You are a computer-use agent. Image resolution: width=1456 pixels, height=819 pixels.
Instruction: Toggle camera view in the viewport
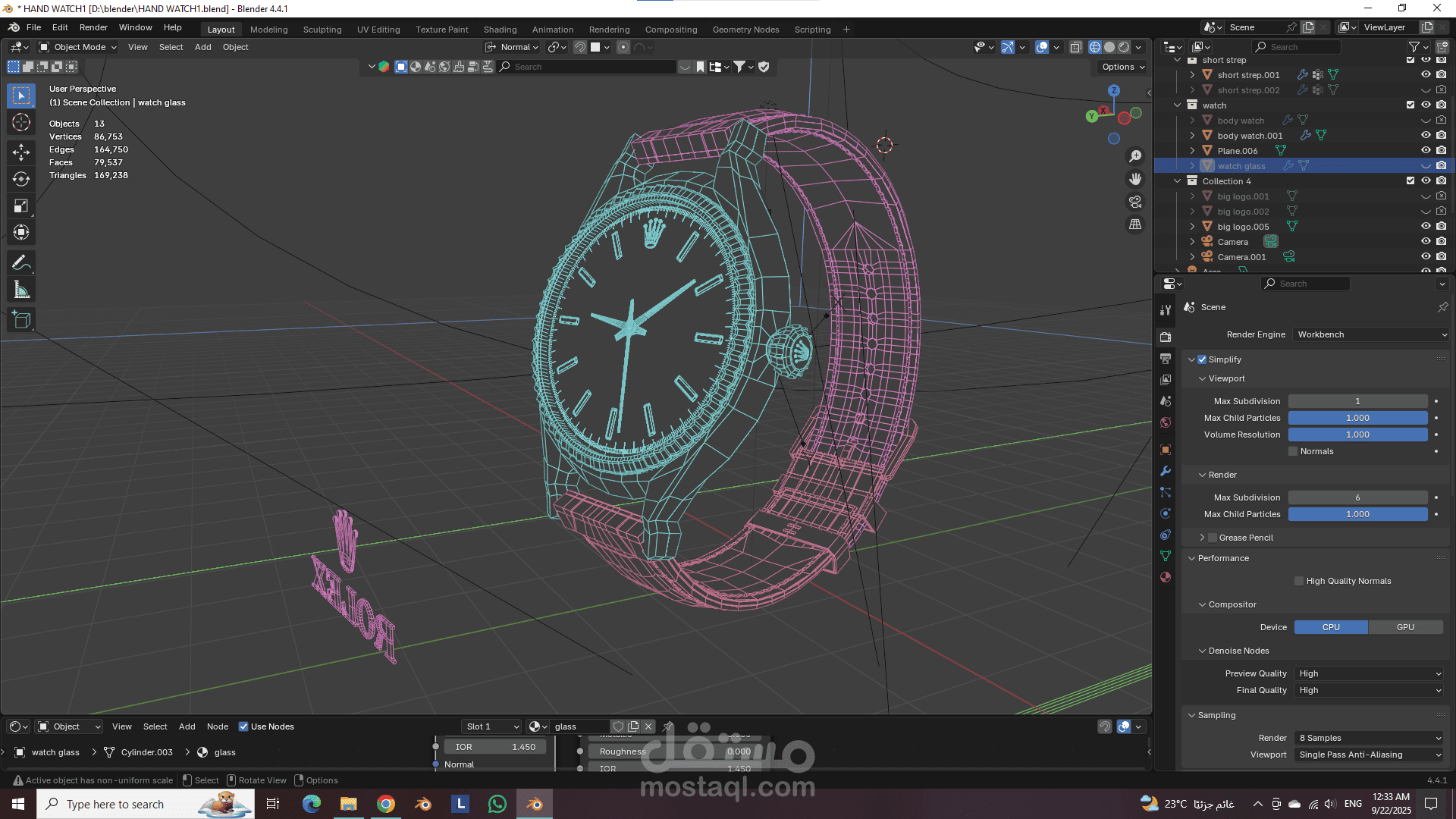[1135, 202]
